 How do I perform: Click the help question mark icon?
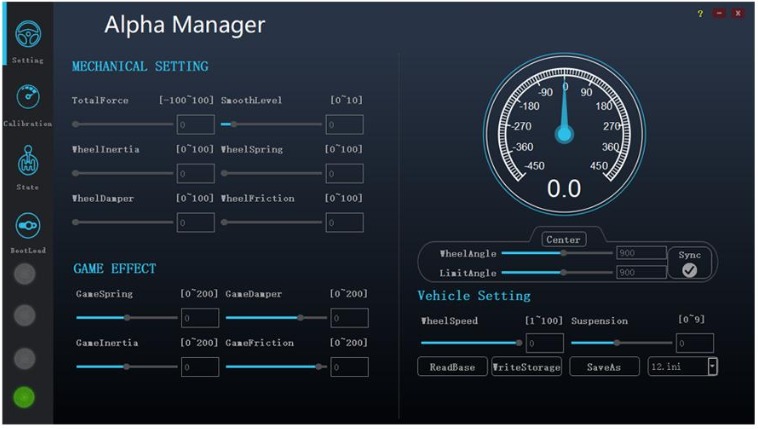700,13
